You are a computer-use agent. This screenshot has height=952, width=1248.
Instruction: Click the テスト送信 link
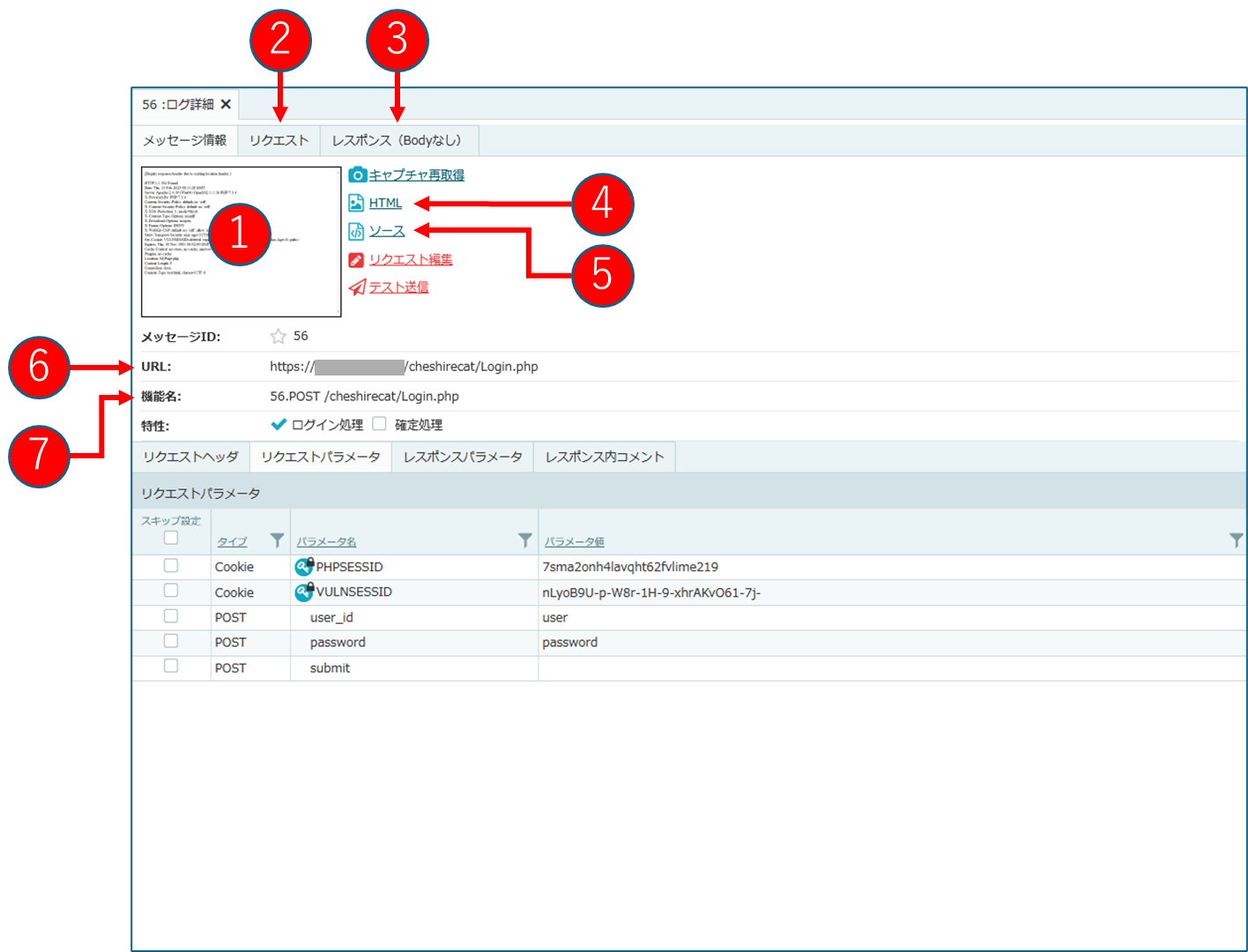pyautogui.click(x=398, y=287)
